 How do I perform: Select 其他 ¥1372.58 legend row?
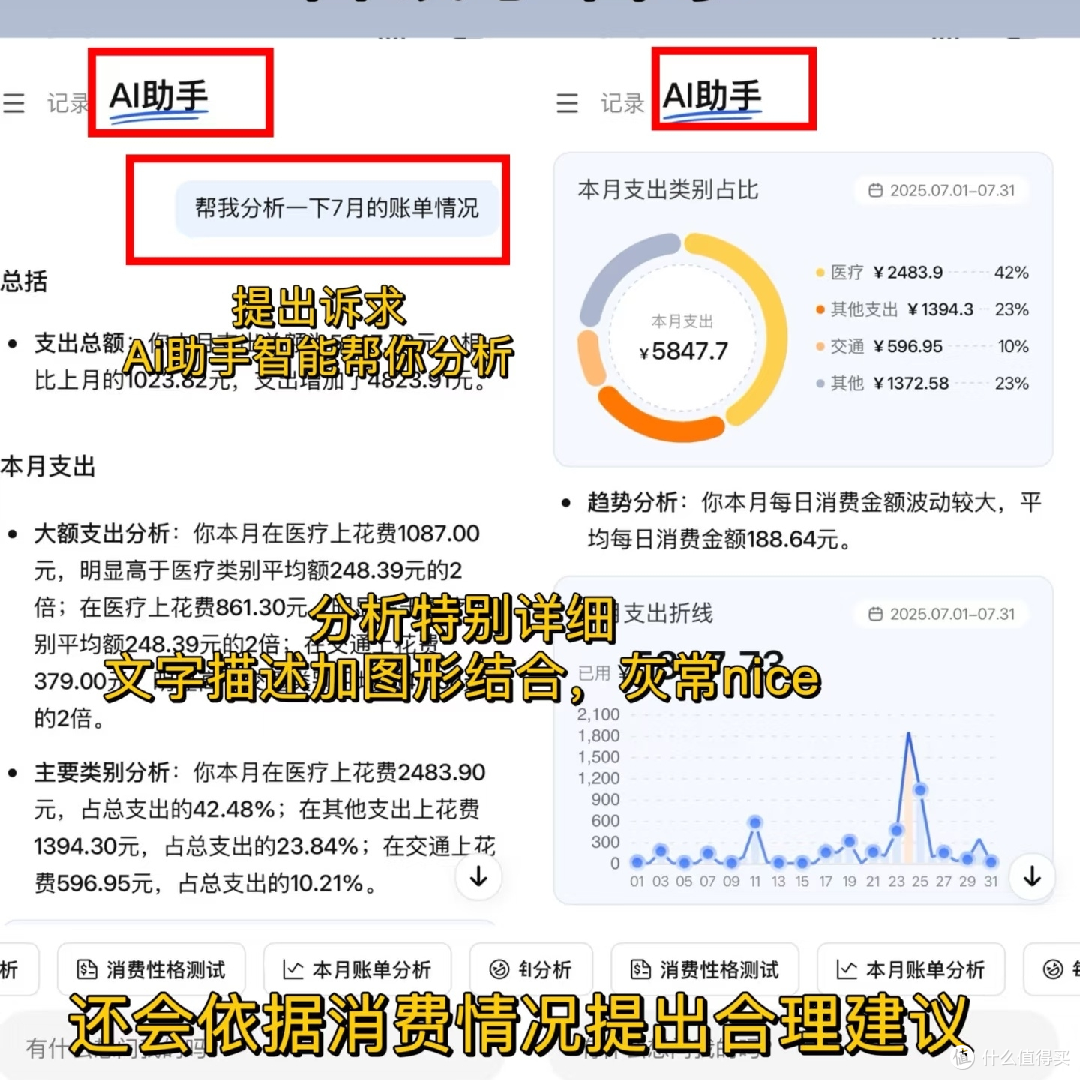[x=922, y=383]
